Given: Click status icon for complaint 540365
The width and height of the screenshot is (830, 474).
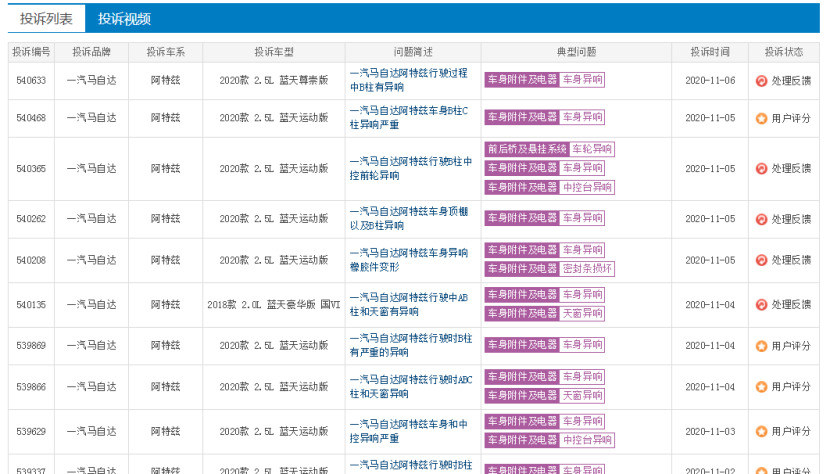Looking at the screenshot, I should click(x=761, y=169).
